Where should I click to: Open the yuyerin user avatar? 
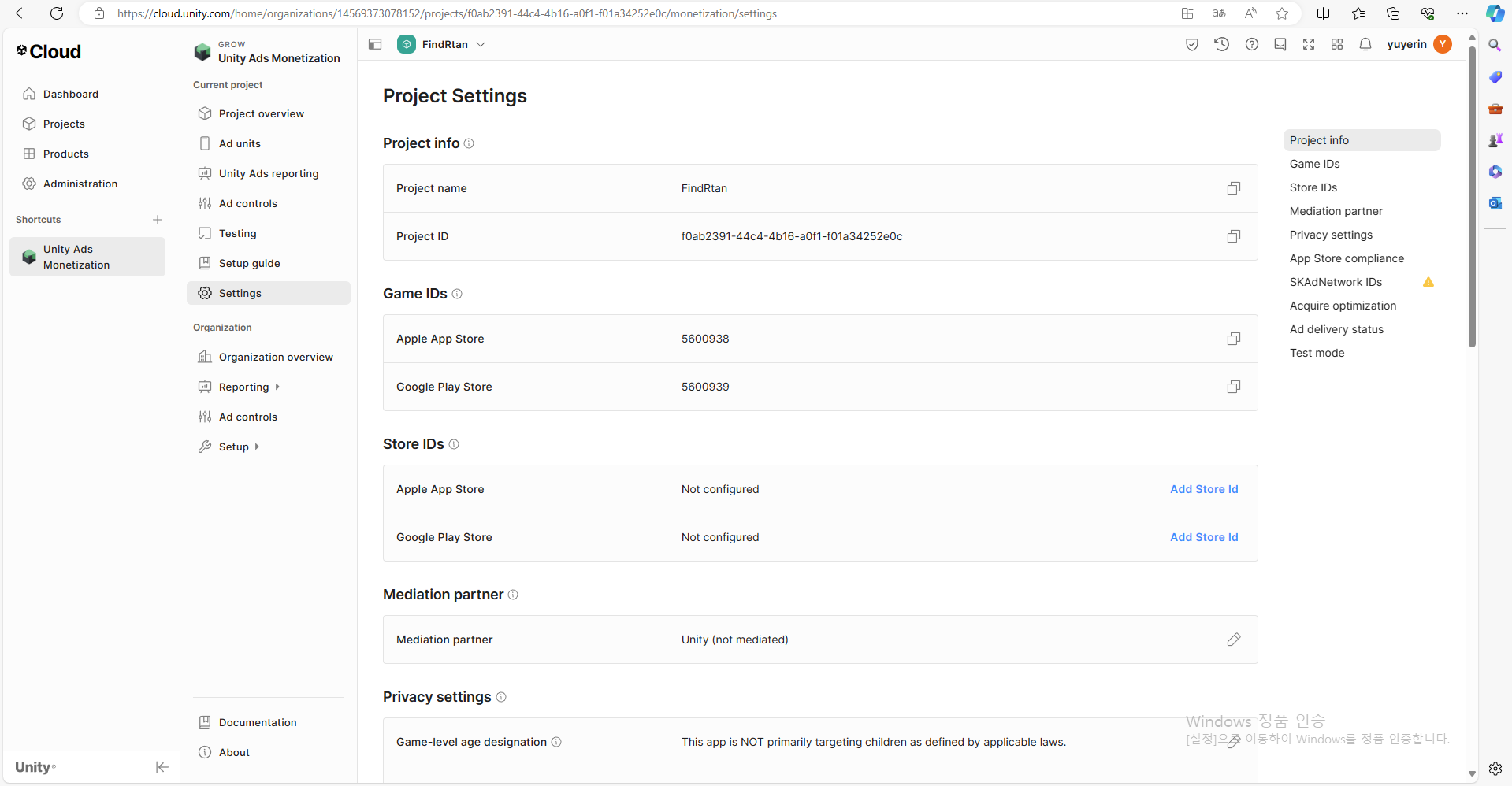pyautogui.click(x=1443, y=44)
